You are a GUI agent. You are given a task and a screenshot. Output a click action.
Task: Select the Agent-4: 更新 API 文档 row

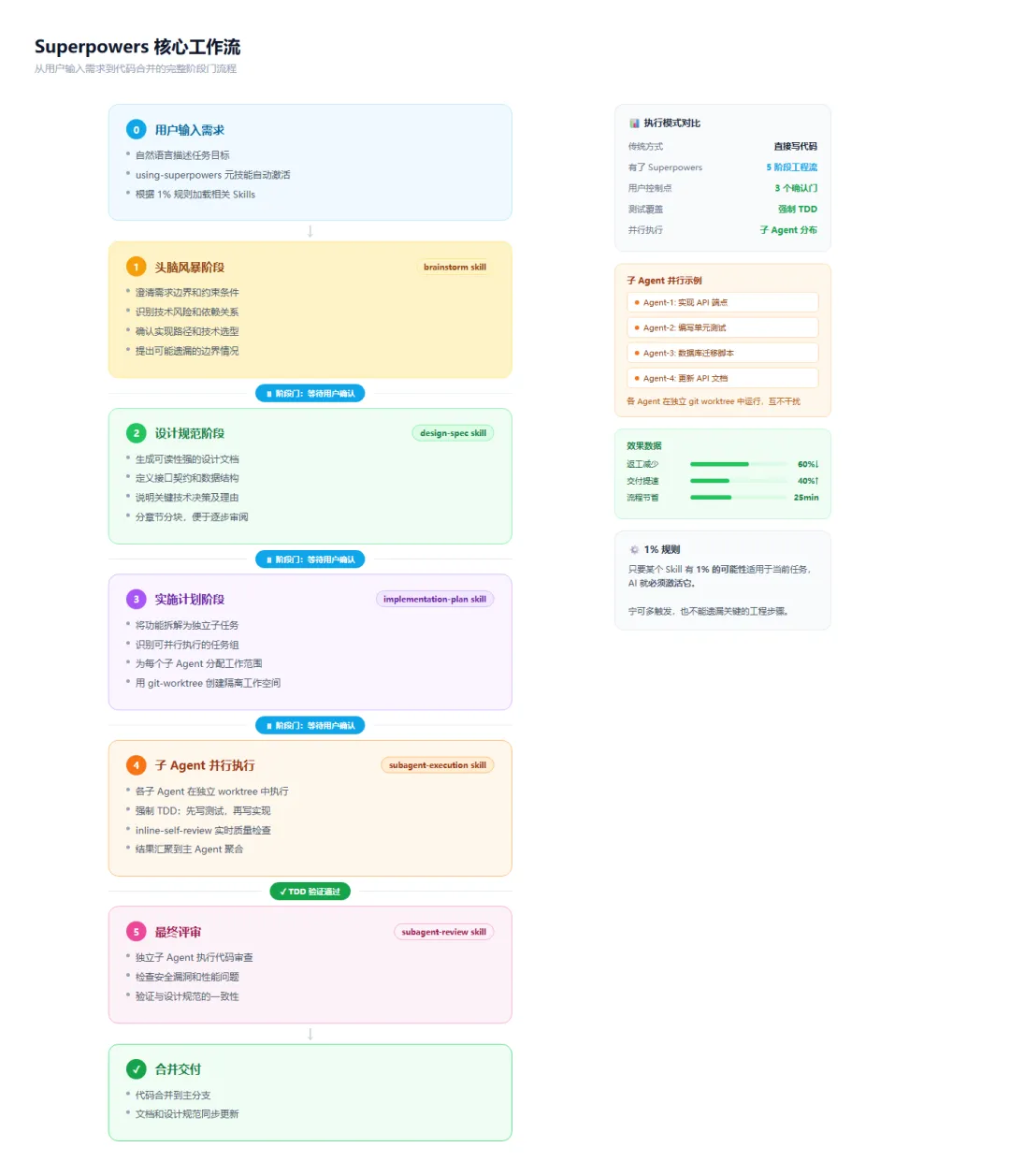pos(723,379)
